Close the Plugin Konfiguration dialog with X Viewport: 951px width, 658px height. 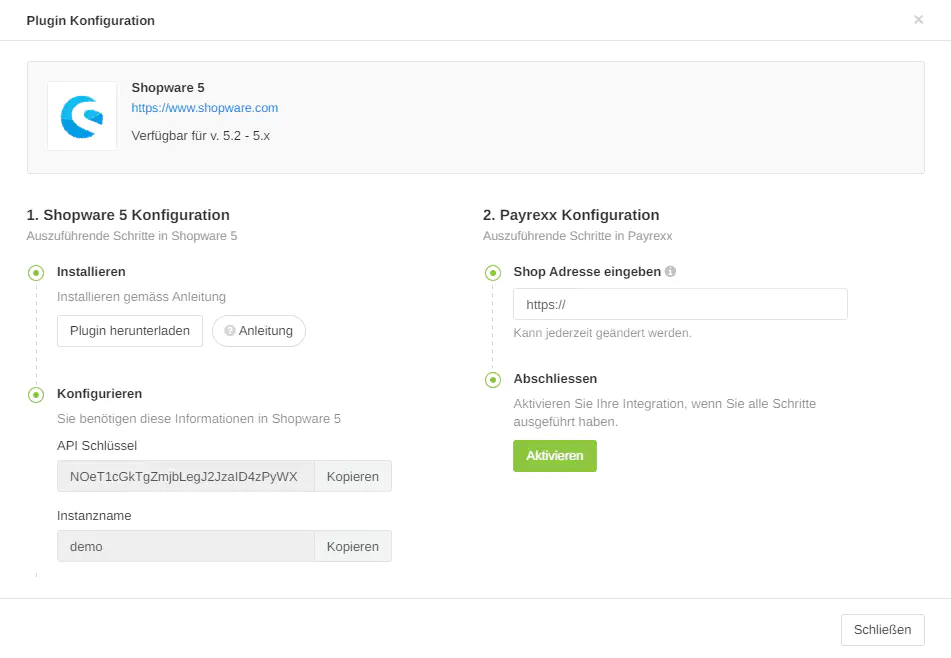coord(918,20)
